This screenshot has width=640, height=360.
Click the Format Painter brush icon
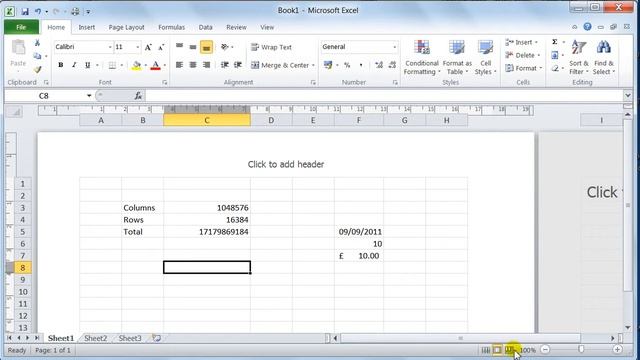(x=38, y=70)
